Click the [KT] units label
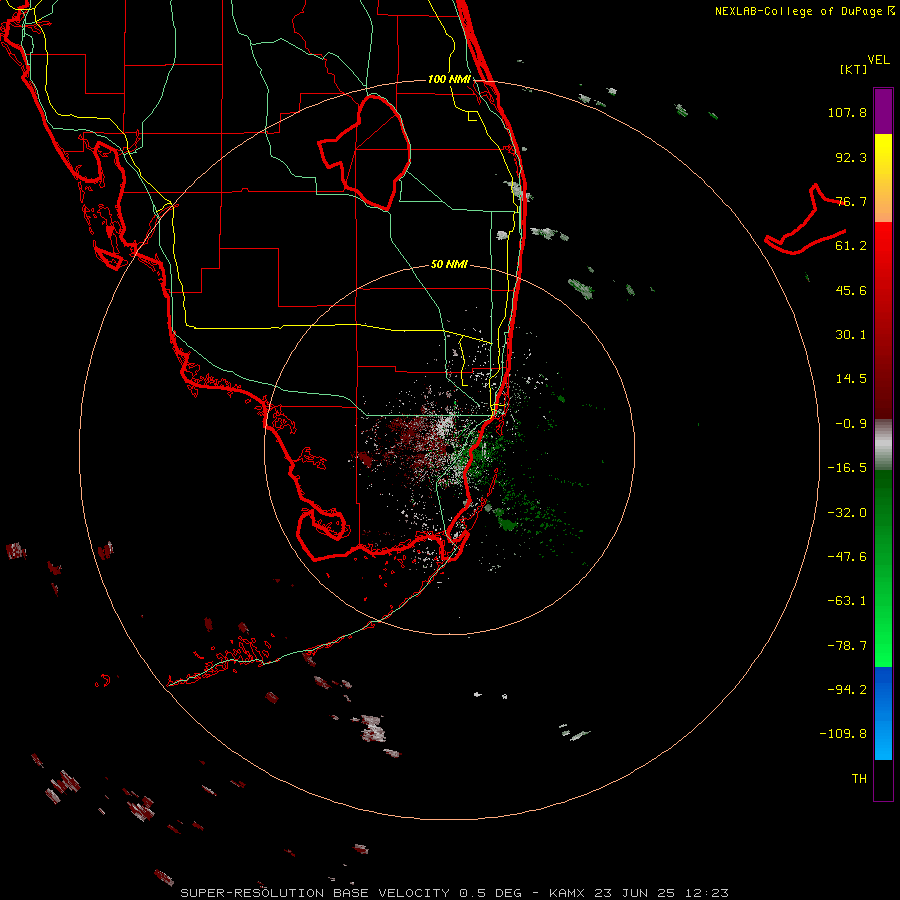Viewport: 900px width, 900px height. pyautogui.click(x=854, y=69)
